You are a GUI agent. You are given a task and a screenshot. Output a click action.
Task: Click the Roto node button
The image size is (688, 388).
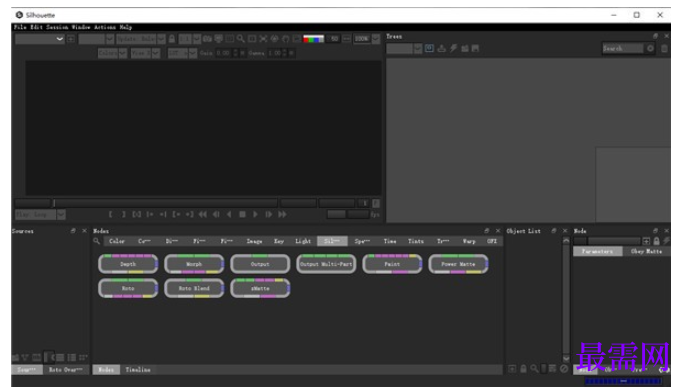(128, 288)
